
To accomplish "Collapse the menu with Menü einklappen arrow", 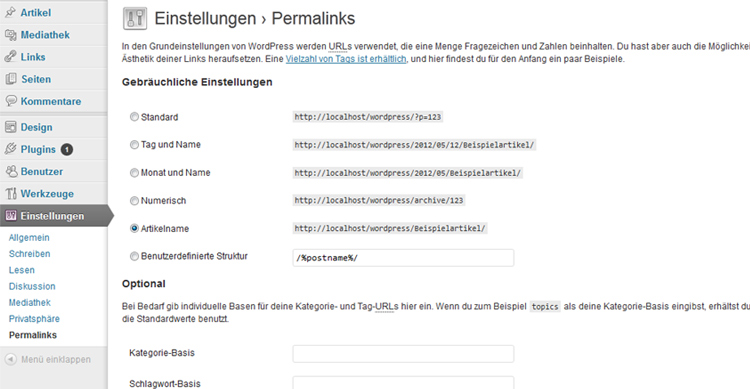I will [11, 359].
